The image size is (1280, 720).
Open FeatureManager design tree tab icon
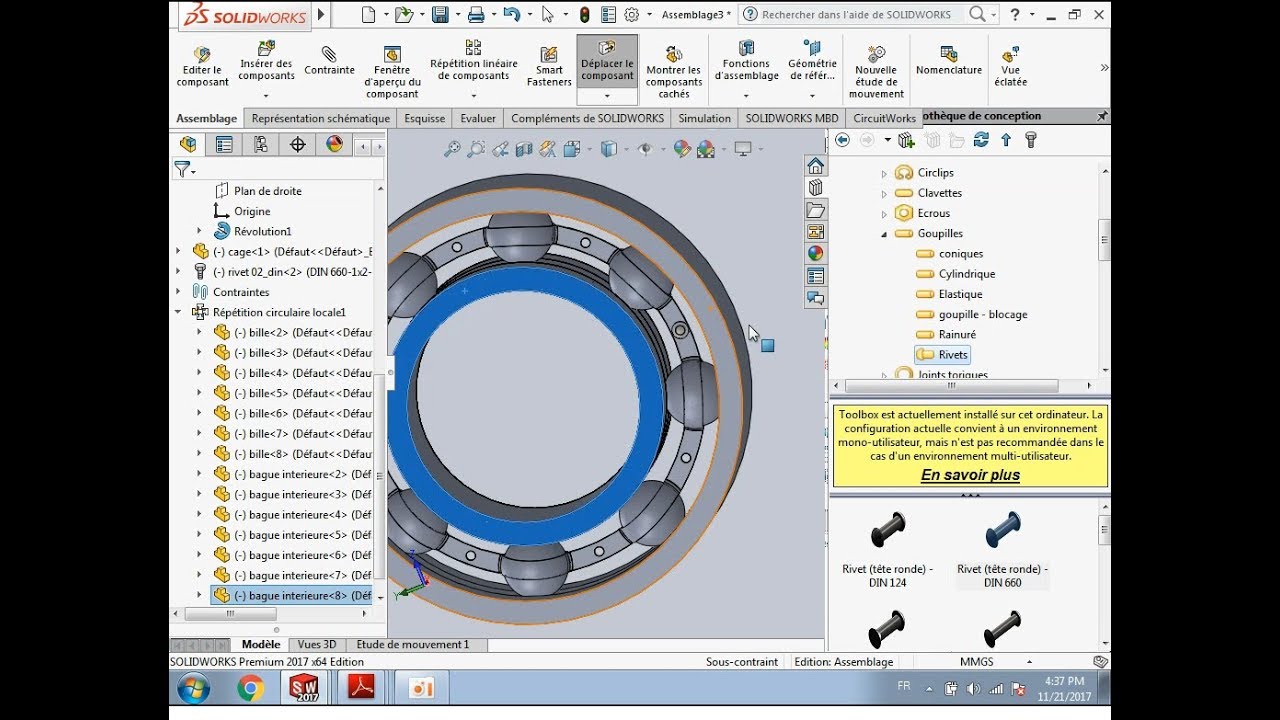pos(188,144)
